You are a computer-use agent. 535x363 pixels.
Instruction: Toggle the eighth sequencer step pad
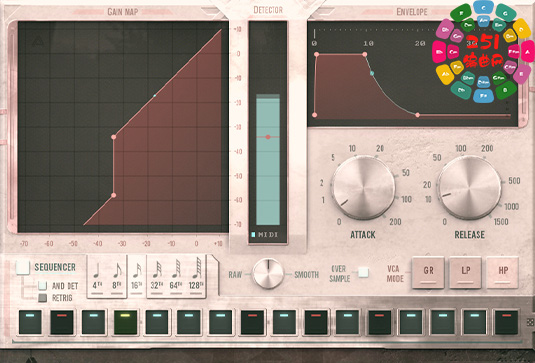point(252,322)
